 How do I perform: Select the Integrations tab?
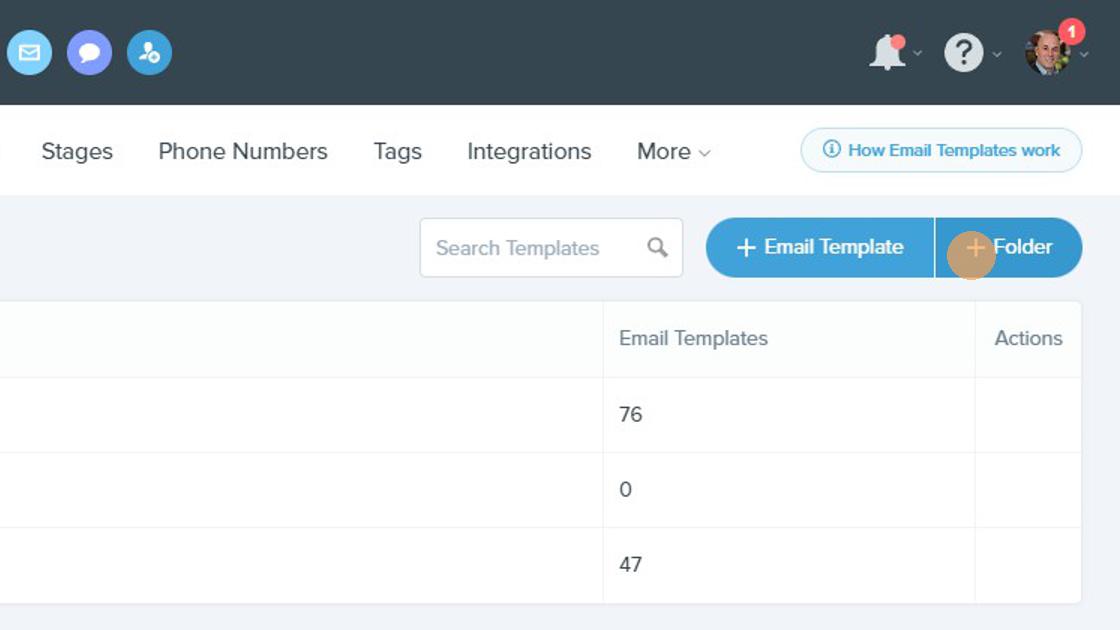tap(529, 151)
